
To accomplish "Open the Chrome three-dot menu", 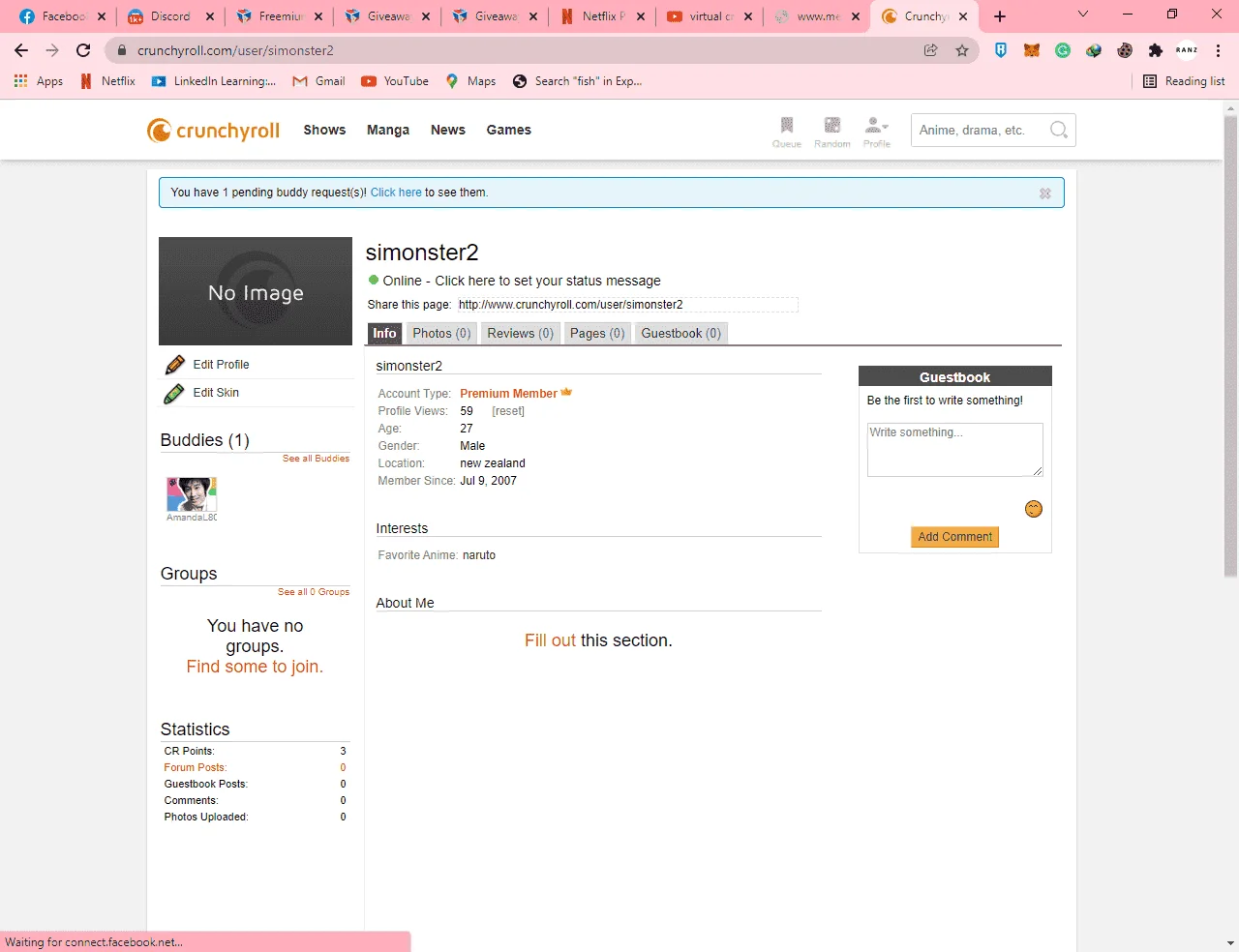I will [x=1218, y=50].
